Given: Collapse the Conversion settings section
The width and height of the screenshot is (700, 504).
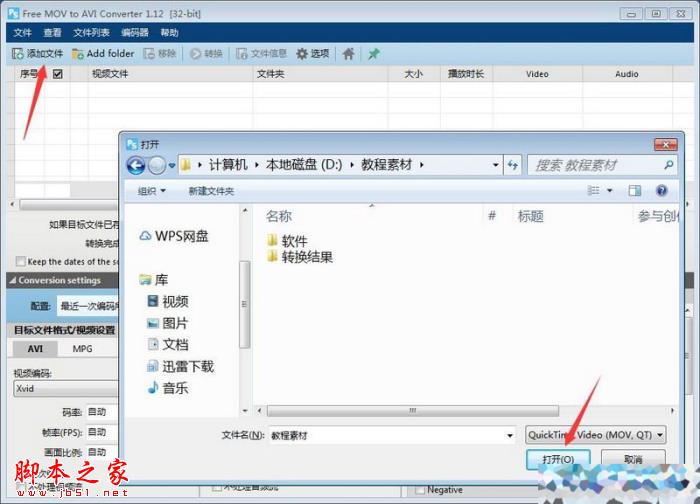Looking at the screenshot, I should tap(12, 280).
